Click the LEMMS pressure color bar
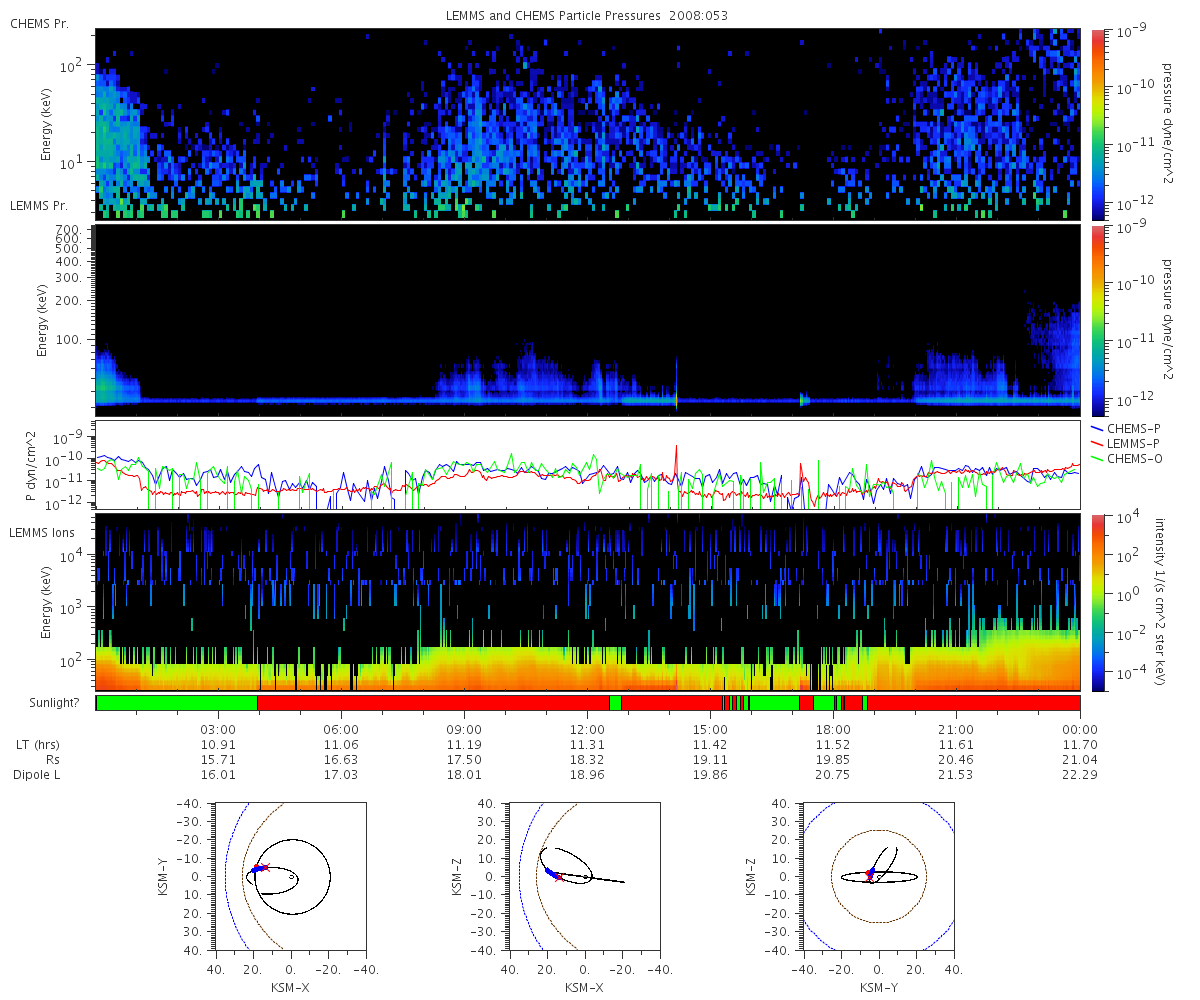 [1097, 320]
